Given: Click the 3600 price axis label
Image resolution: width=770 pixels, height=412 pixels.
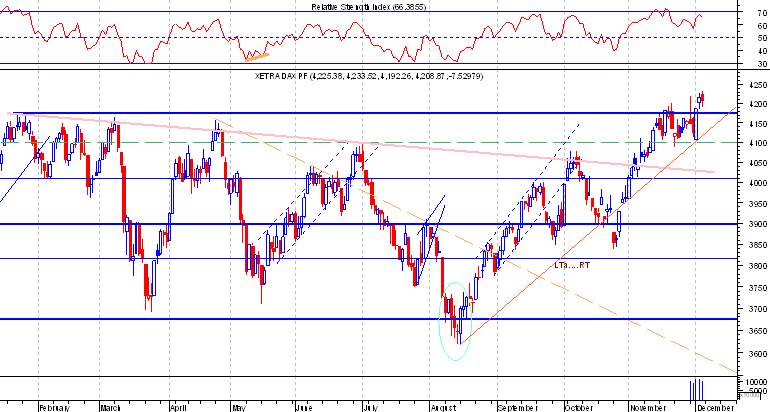Looking at the screenshot, I should [758, 354].
